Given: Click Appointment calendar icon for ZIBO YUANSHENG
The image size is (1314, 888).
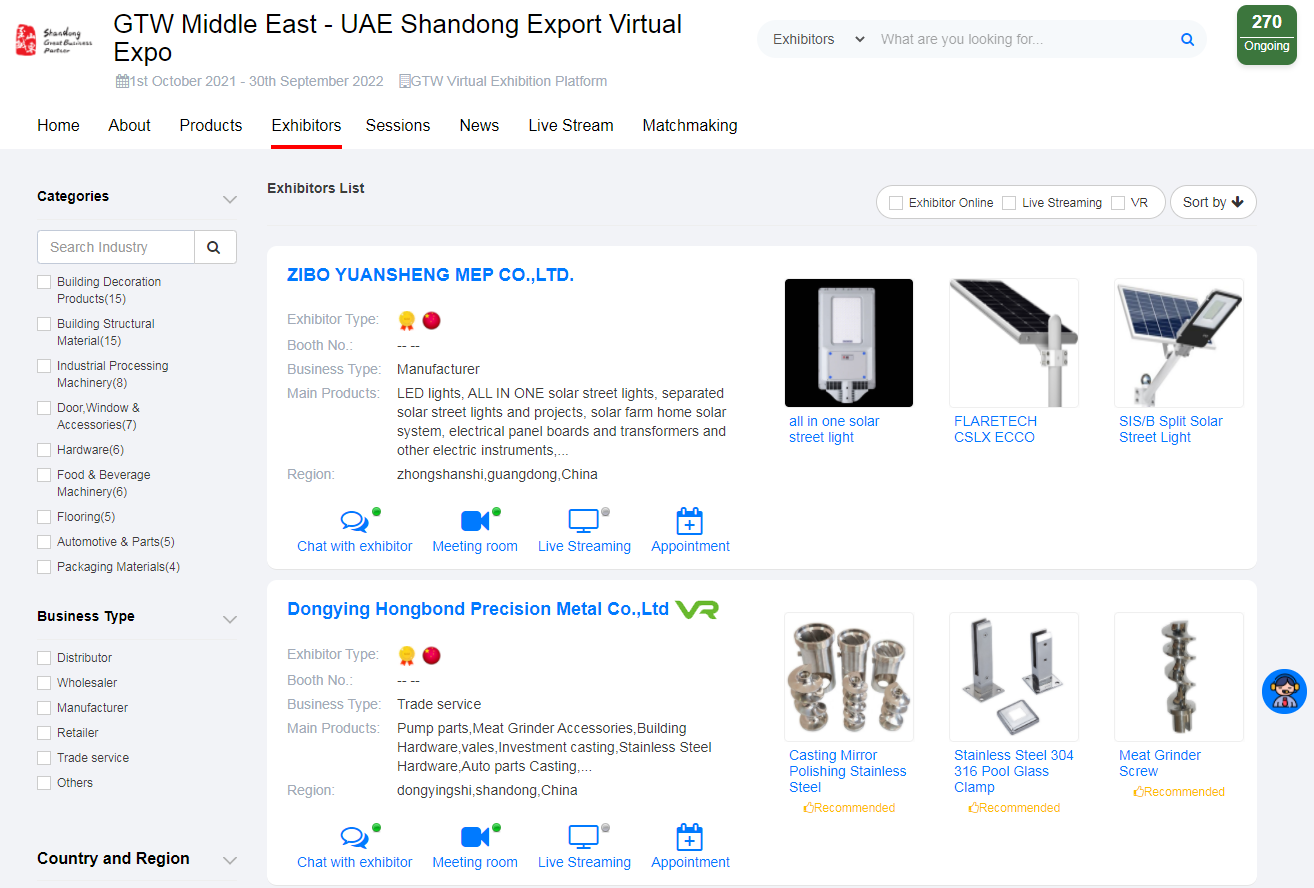Looking at the screenshot, I should 690,521.
